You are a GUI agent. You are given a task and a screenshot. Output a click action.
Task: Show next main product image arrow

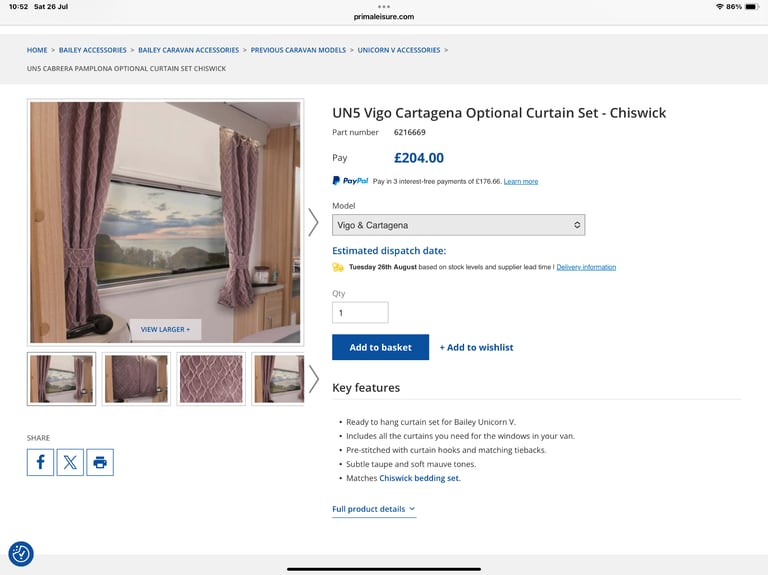click(313, 222)
